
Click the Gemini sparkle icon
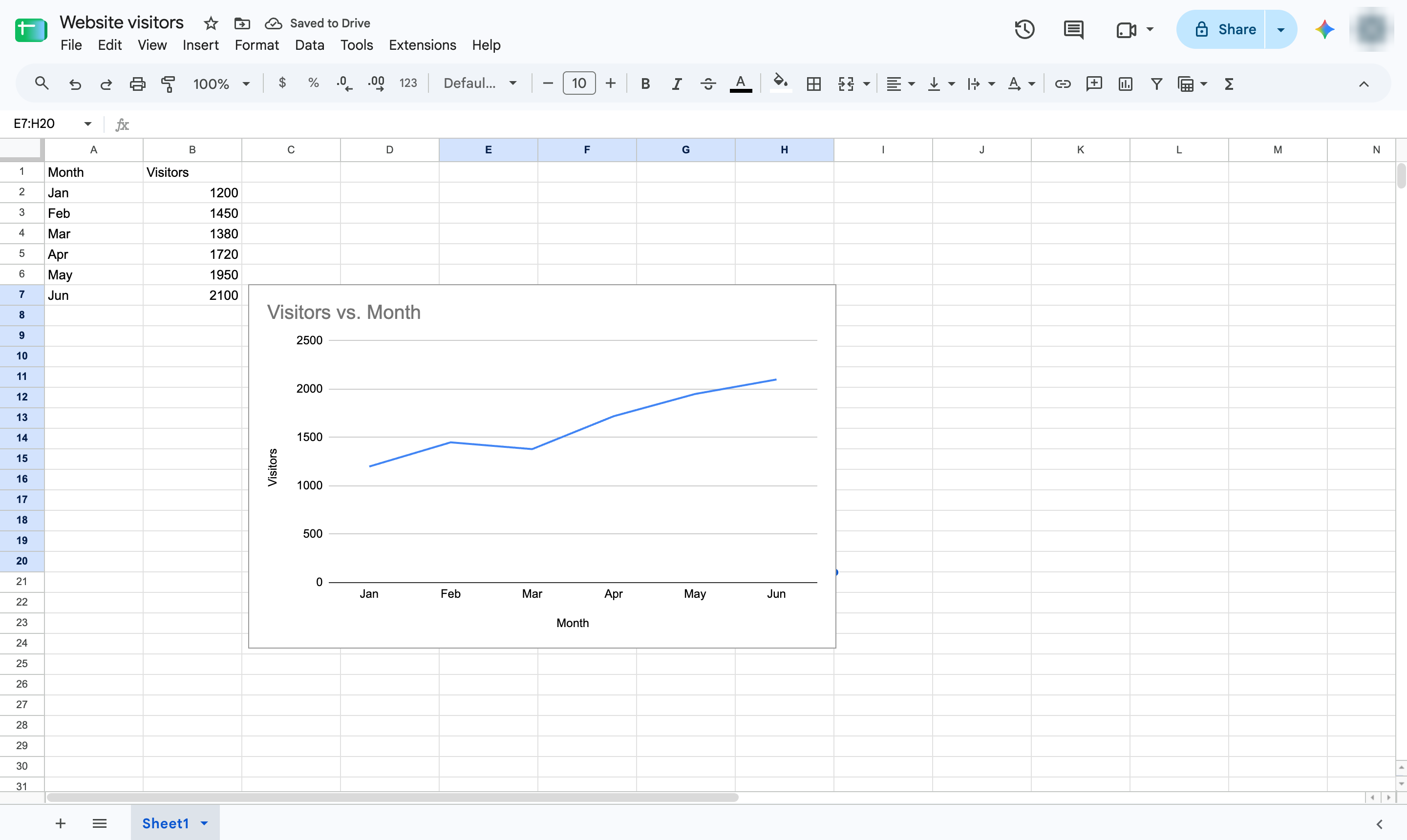pyautogui.click(x=1324, y=29)
